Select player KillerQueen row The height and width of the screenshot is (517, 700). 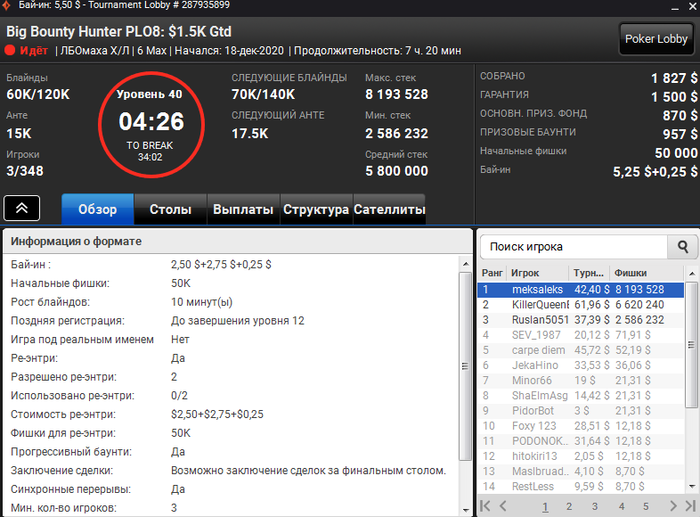click(581, 304)
